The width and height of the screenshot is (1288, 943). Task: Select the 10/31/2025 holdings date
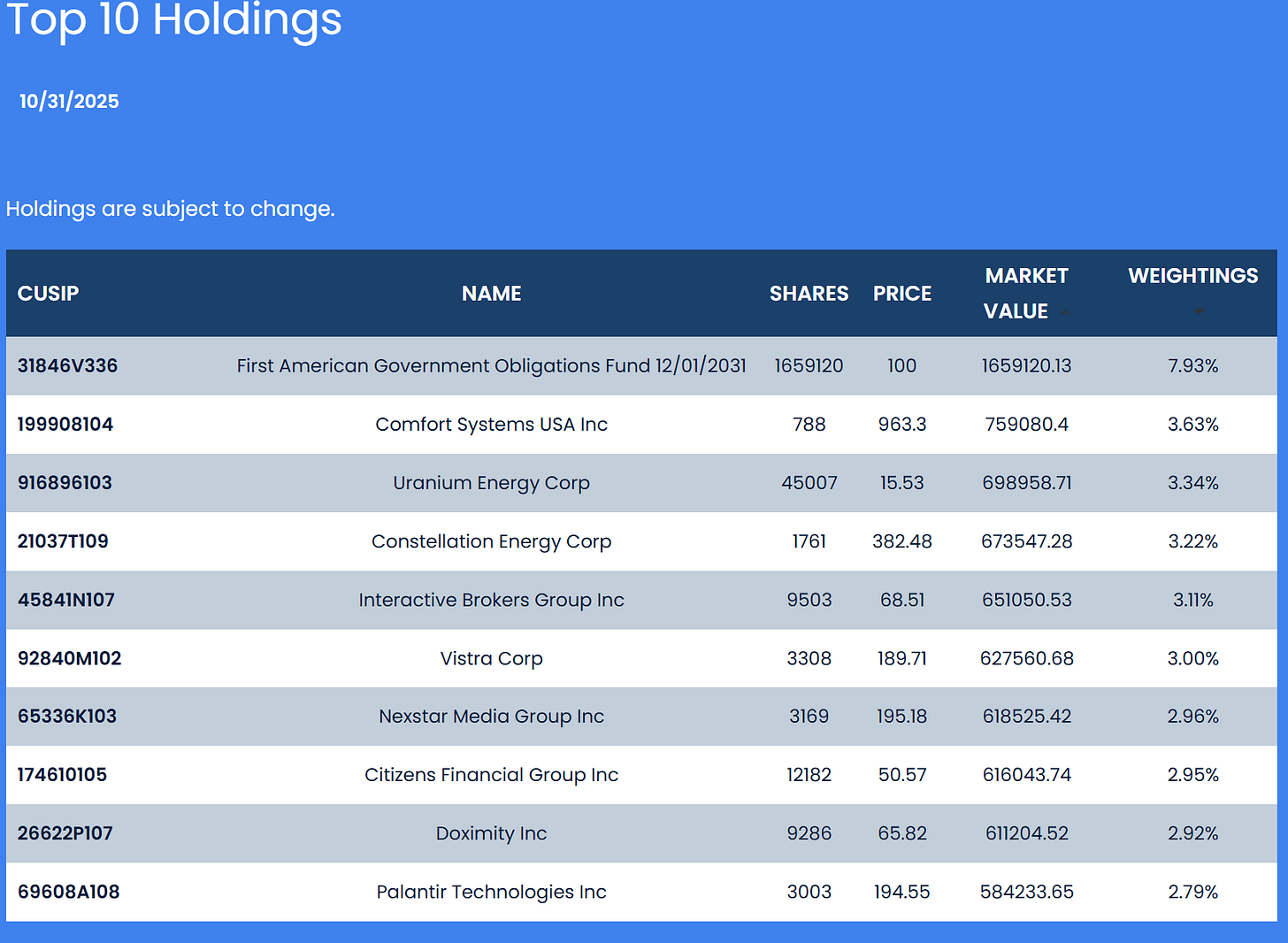coord(69,102)
